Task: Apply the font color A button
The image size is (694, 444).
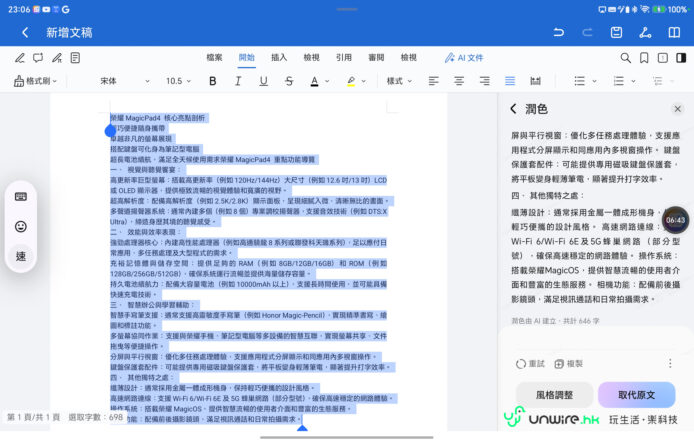Action: coord(314,81)
